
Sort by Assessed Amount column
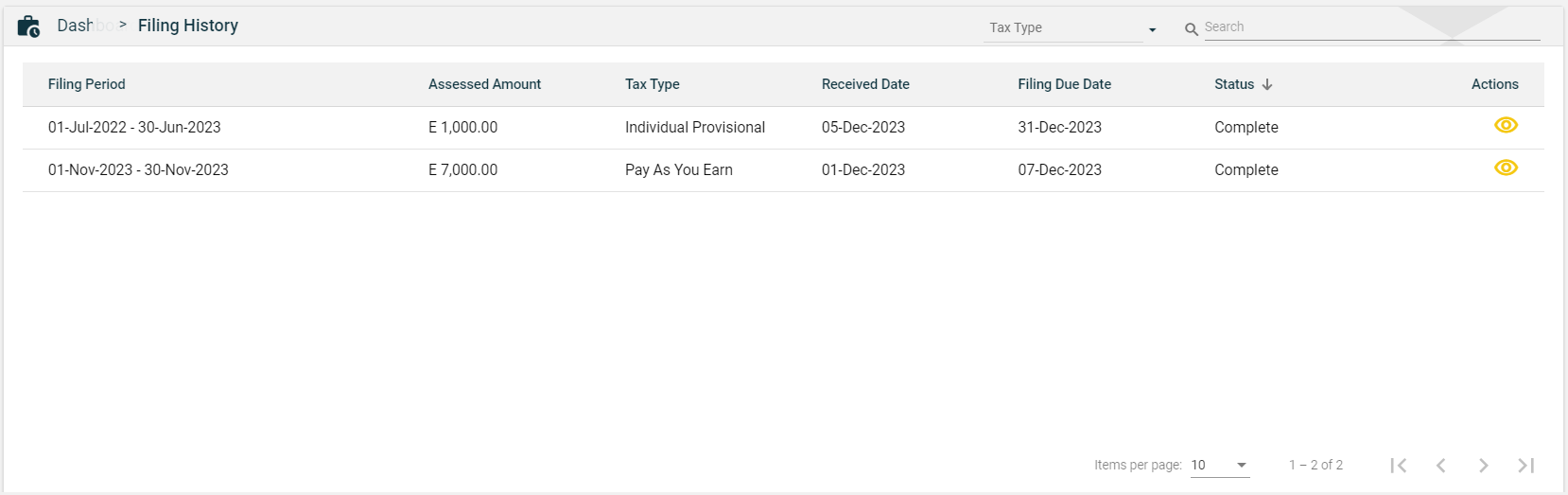click(484, 84)
